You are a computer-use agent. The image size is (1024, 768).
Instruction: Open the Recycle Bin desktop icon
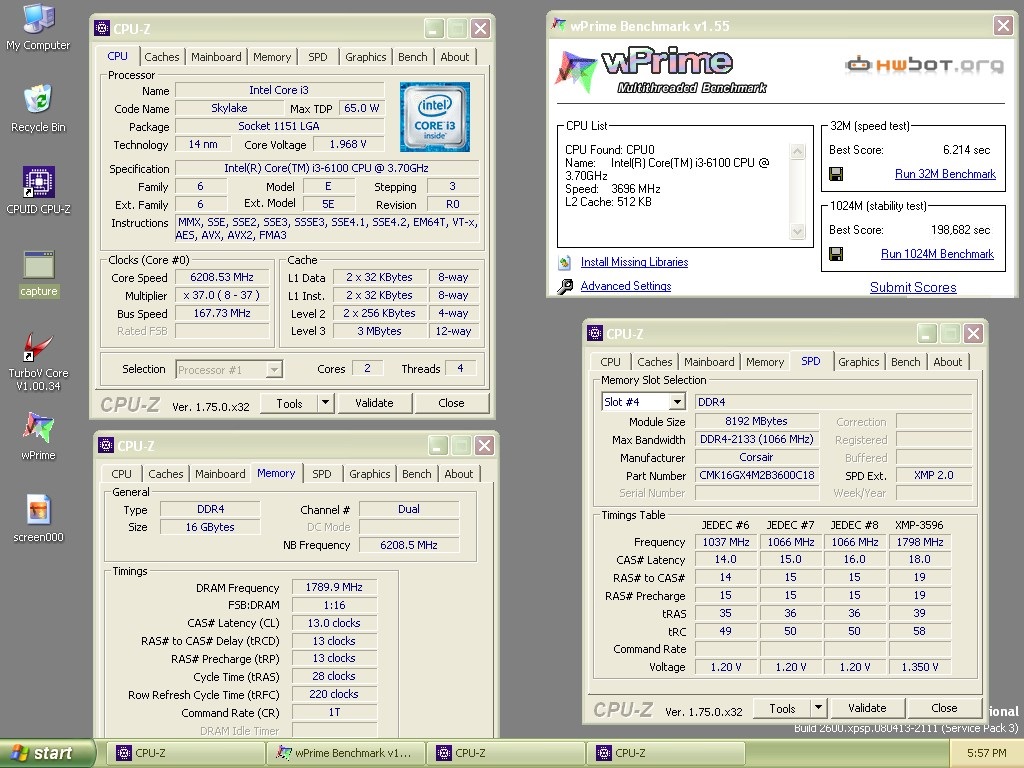pyautogui.click(x=38, y=108)
